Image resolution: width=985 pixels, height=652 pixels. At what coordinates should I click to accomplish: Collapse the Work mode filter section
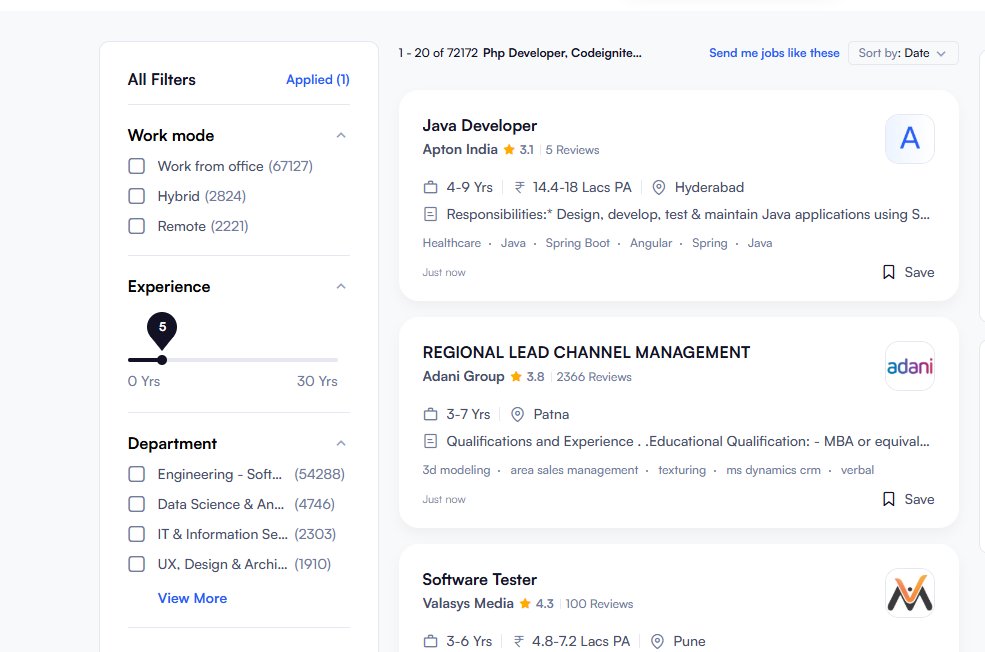[x=341, y=135]
